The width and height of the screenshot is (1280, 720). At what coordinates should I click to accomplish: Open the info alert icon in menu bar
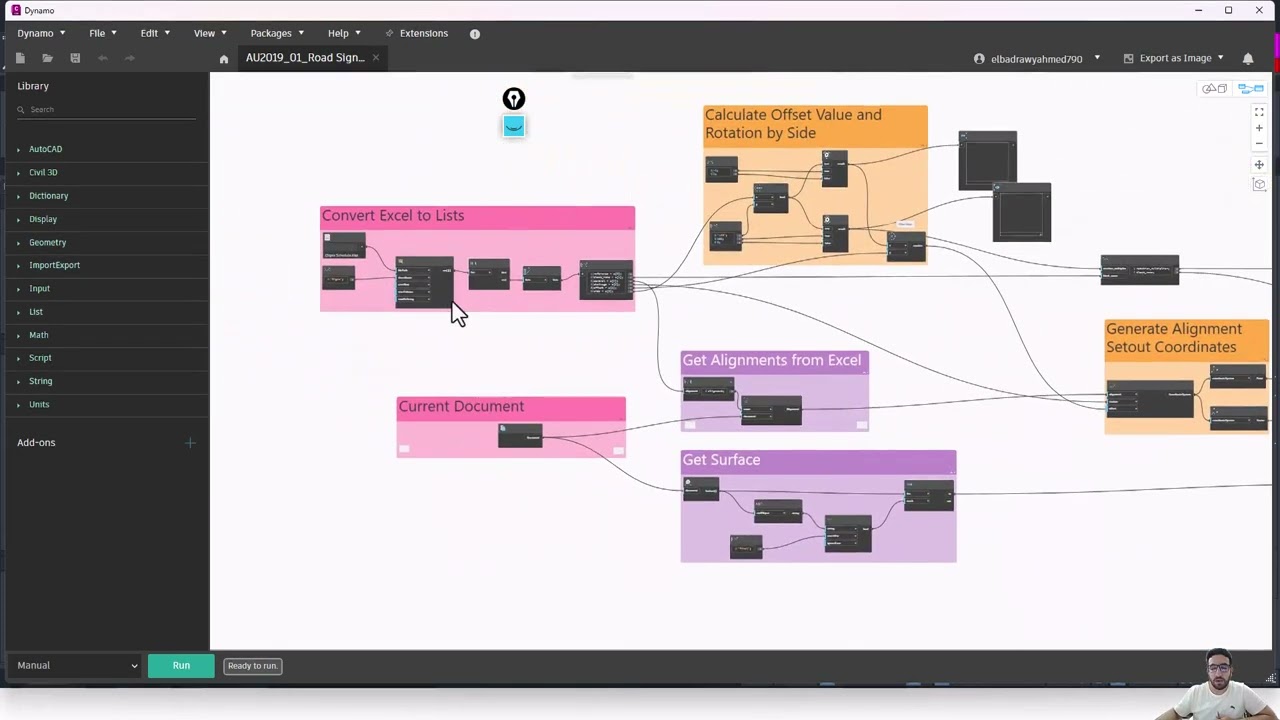click(x=475, y=33)
